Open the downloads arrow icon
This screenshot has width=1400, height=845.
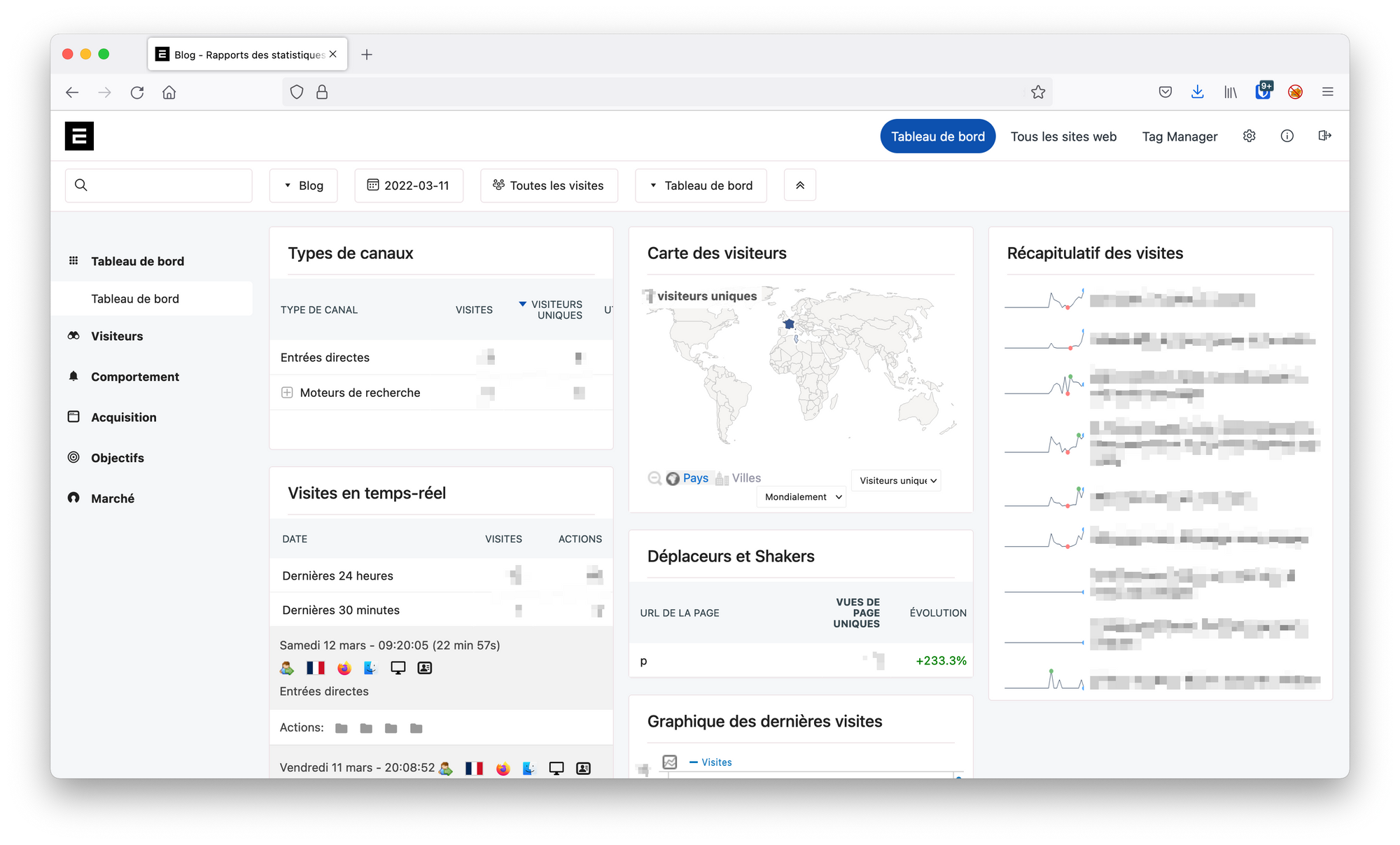click(1198, 92)
